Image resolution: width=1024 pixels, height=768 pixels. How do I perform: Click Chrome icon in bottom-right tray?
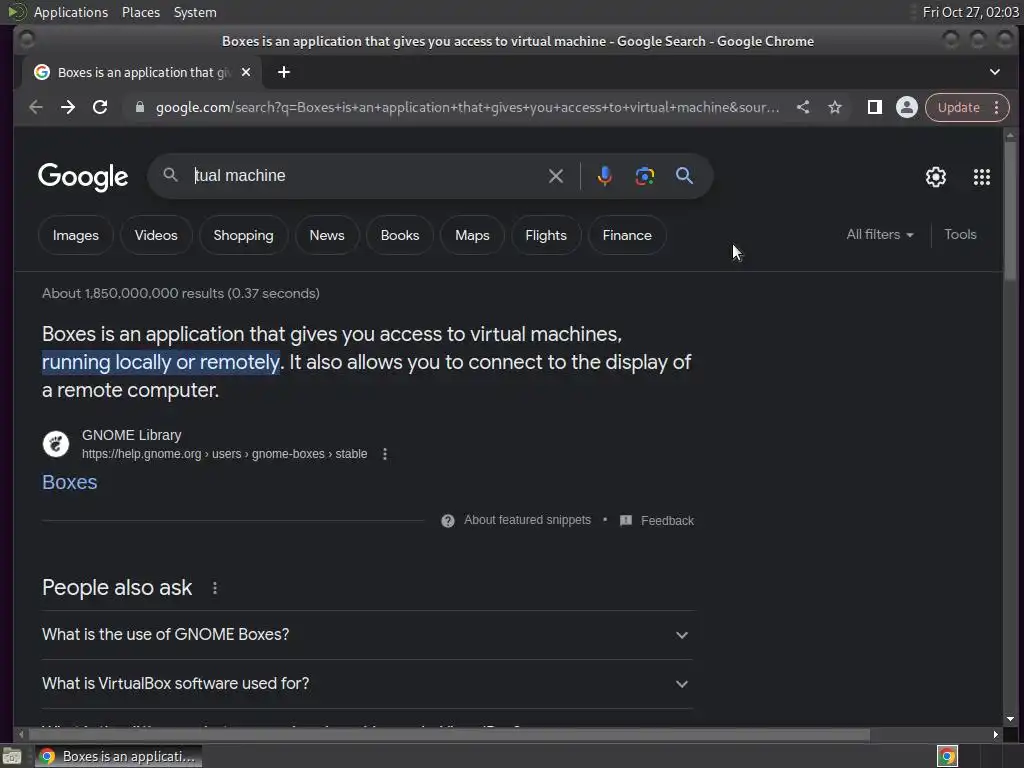tap(947, 756)
